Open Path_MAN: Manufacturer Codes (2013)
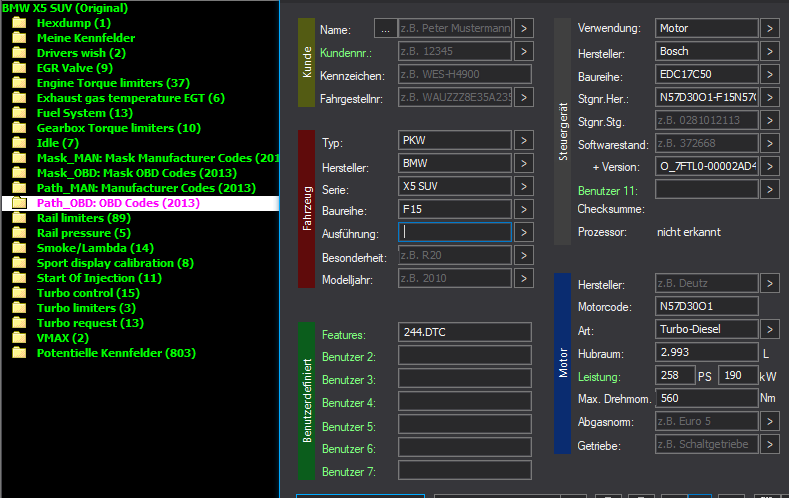 coord(146,188)
